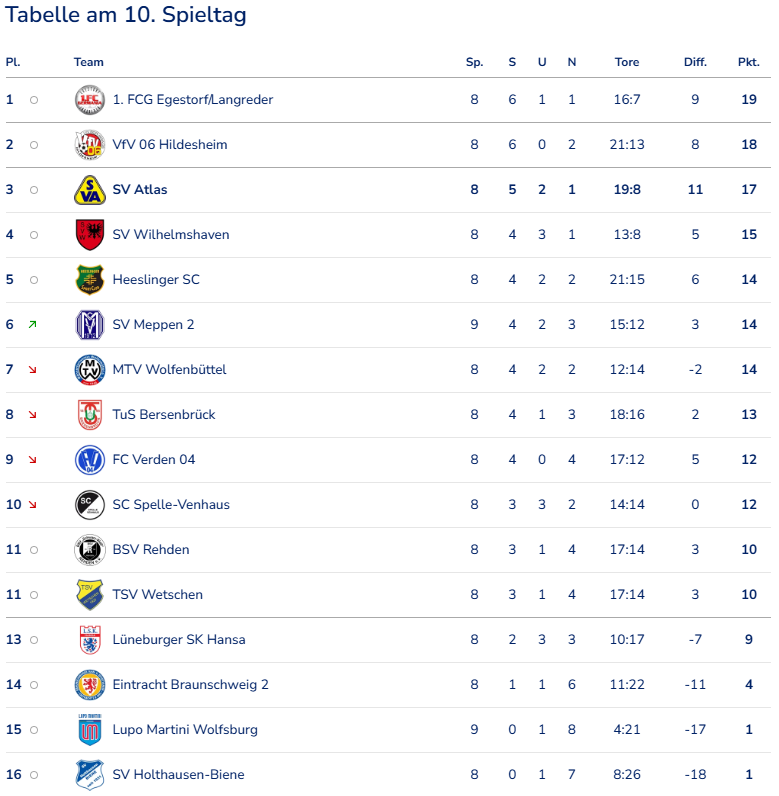The height and width of the screenshot is (796, 779).
Task: Select the MTV Wolfenbüttel round badge
Action: (90, 370)
